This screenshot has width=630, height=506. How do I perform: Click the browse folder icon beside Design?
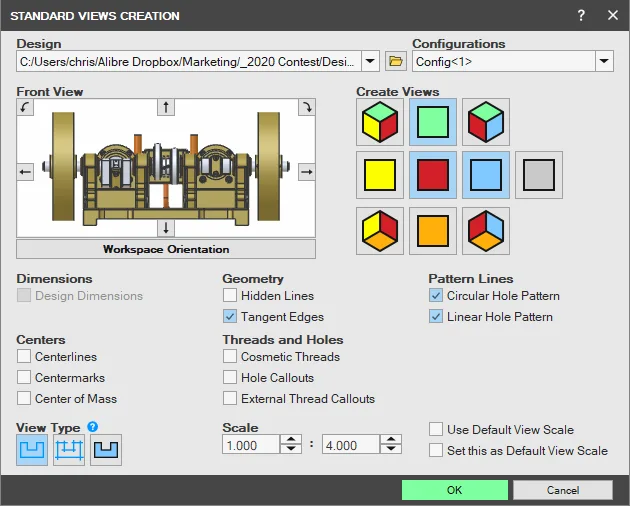click(396, 61)
